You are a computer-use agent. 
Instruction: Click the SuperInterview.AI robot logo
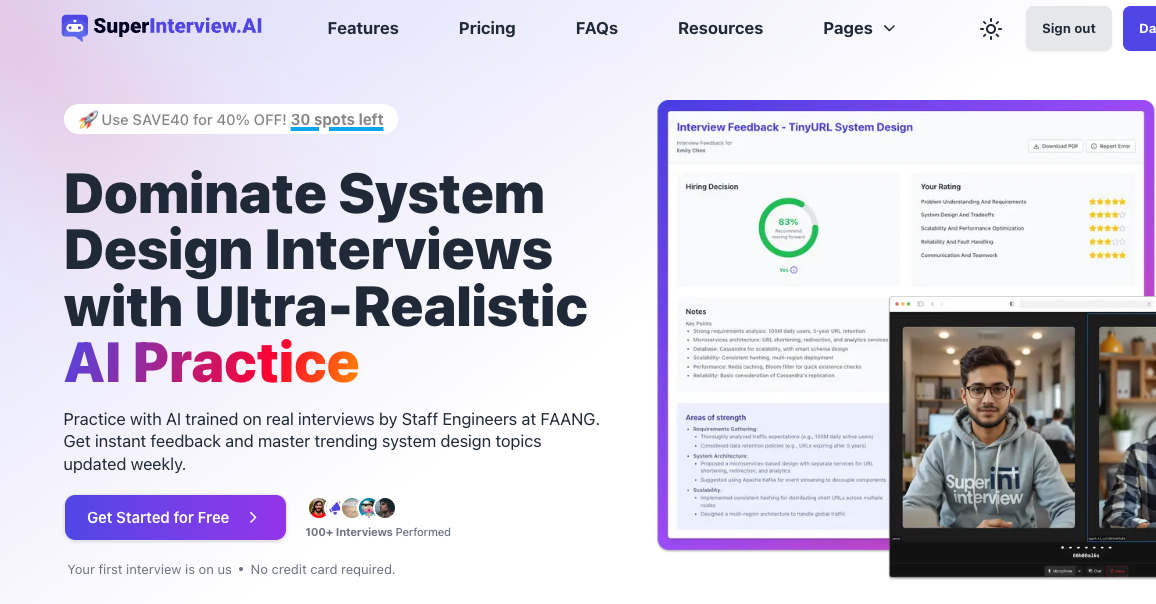(x=74, y=28)
